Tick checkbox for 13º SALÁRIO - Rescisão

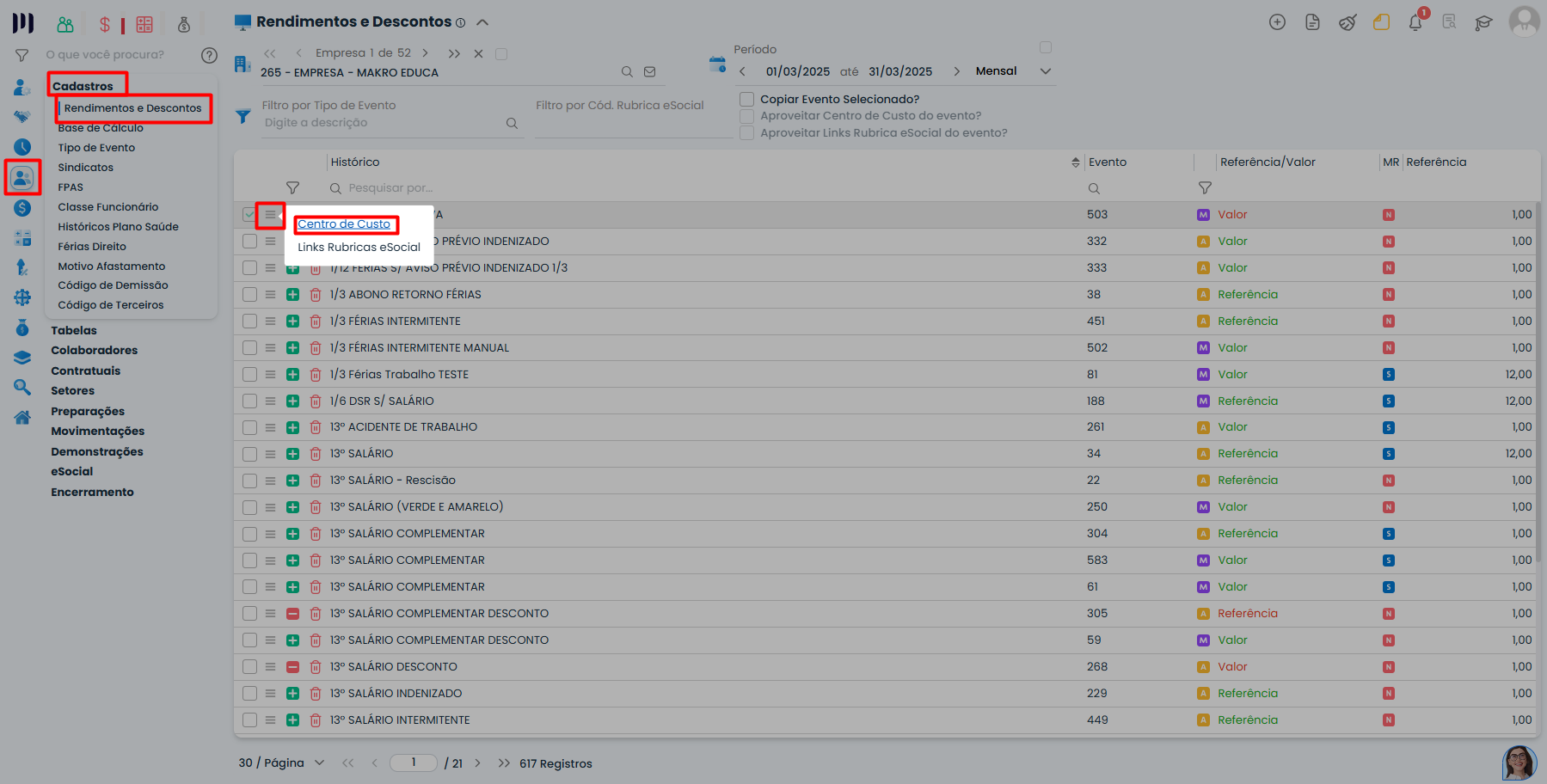(249, 481)
